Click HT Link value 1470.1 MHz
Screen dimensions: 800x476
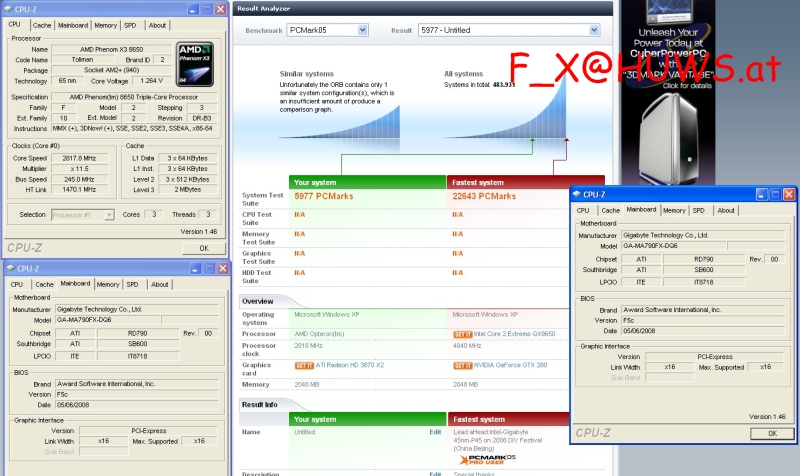pos(79,190)
